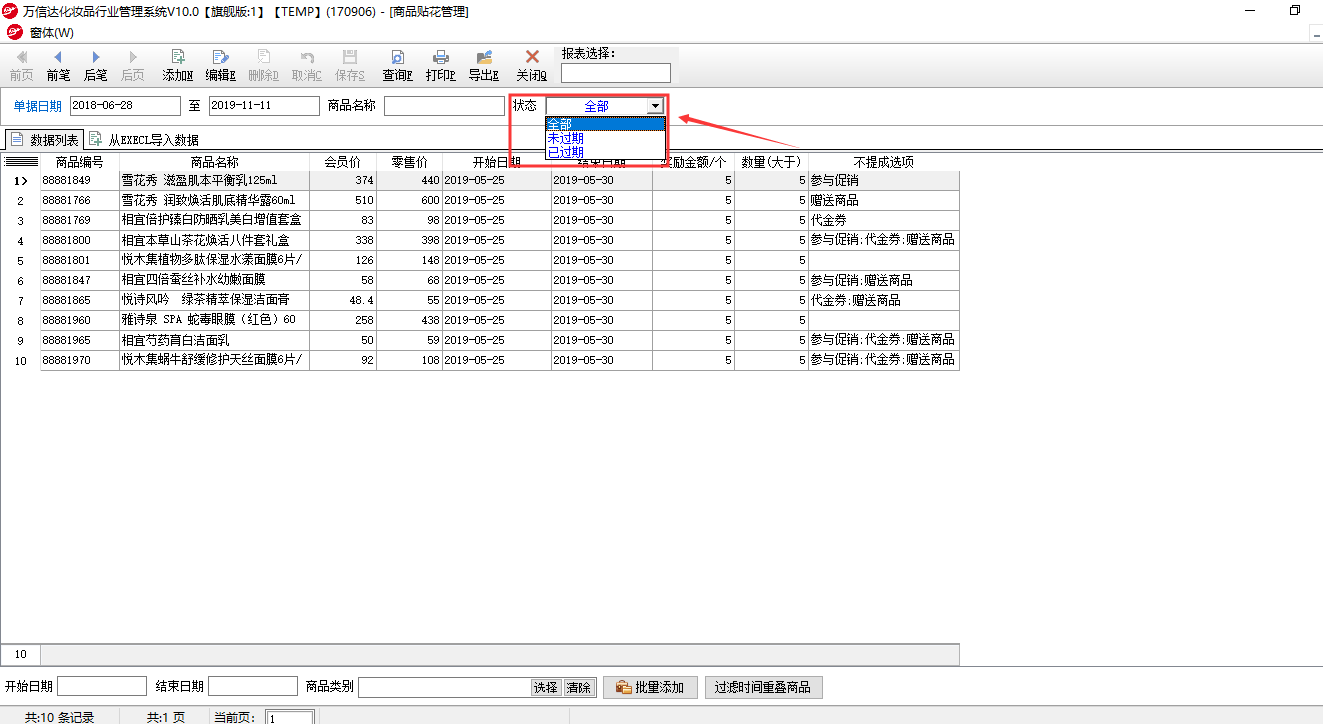Click the member price 48.4 cell
The width and height of the screenshot is (1323, 724).
point(343,301)
